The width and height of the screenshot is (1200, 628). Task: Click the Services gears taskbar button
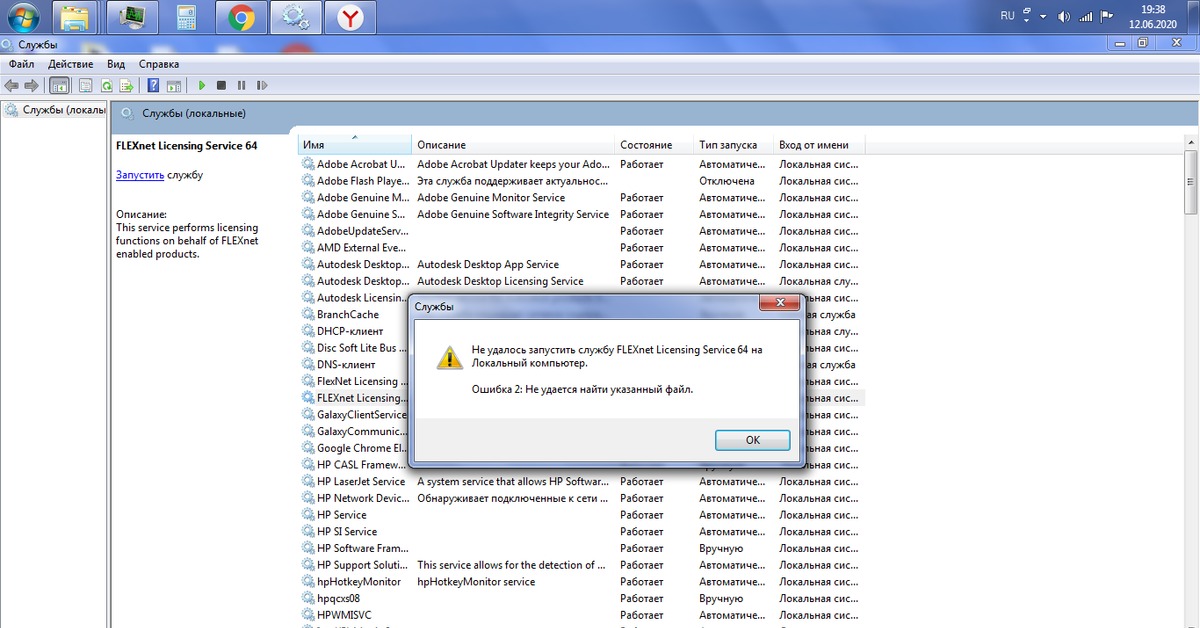pos(295,17)
